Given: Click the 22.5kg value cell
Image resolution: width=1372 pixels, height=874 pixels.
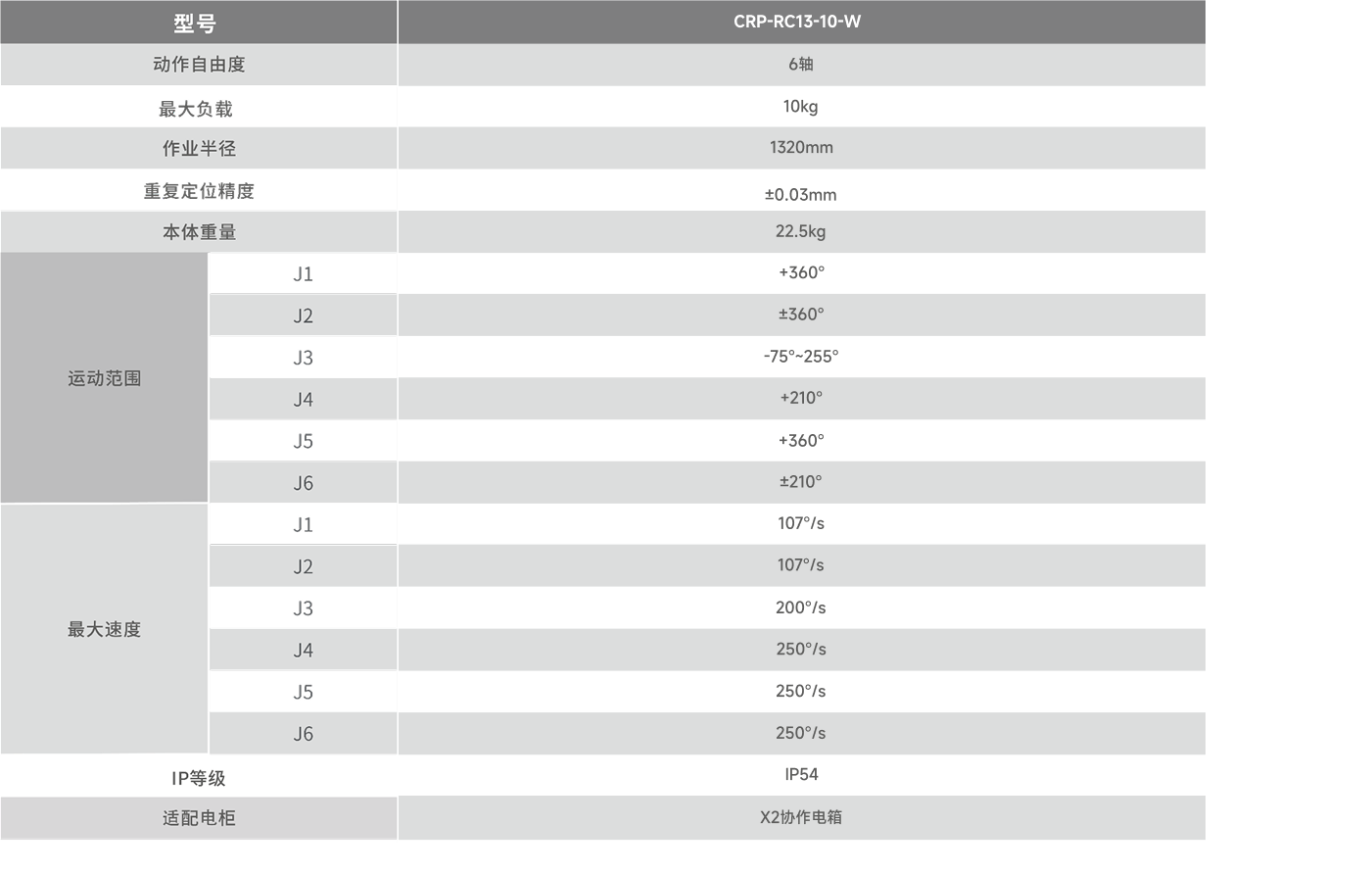Looking at the screenshot, I should [x=800, y=231].
